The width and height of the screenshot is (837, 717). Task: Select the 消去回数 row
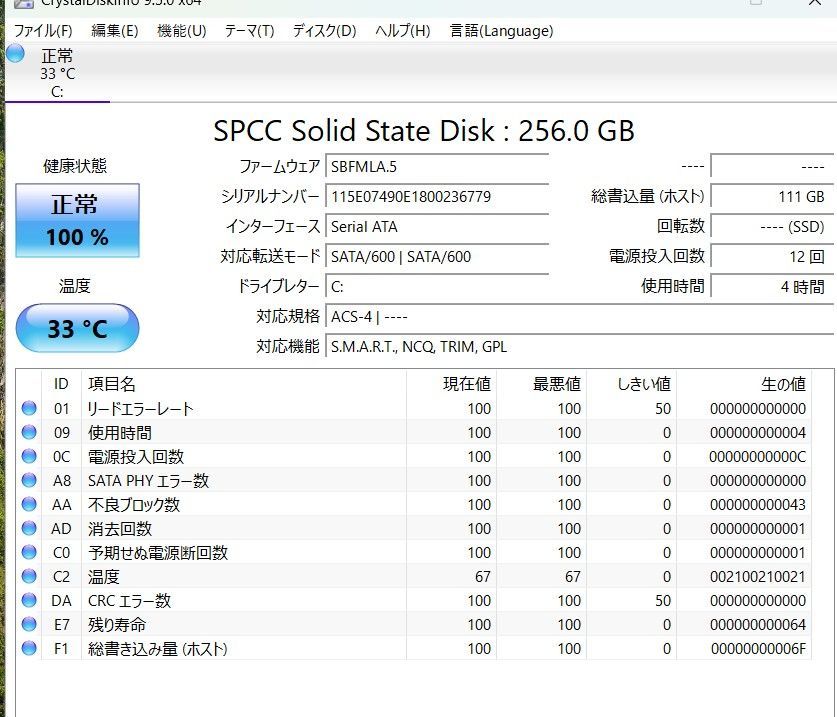[414, 529]
